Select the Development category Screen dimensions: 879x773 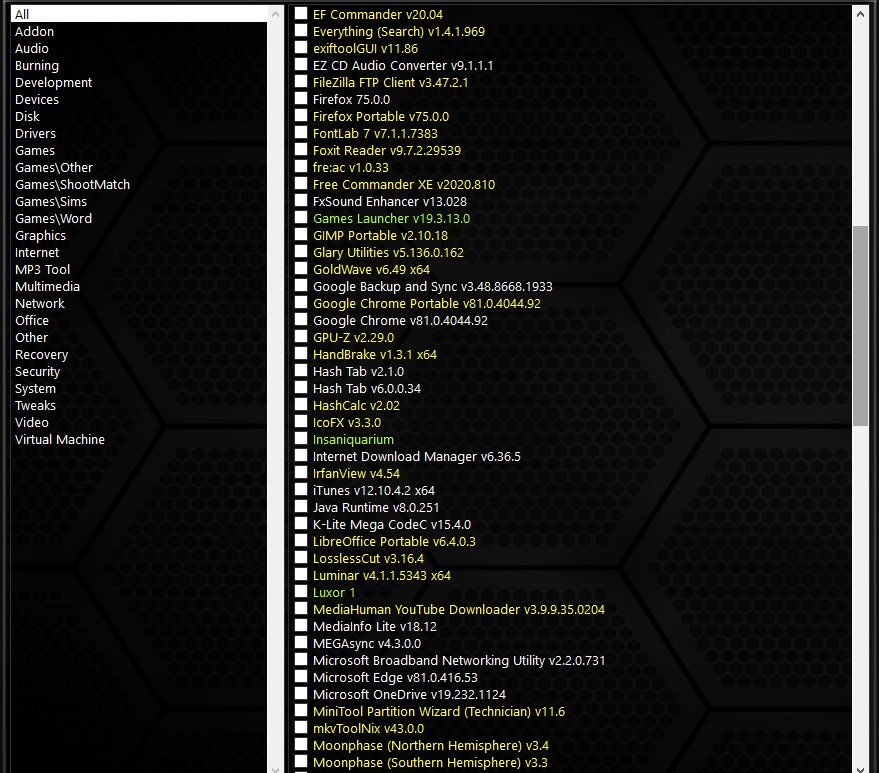(53, 82)
